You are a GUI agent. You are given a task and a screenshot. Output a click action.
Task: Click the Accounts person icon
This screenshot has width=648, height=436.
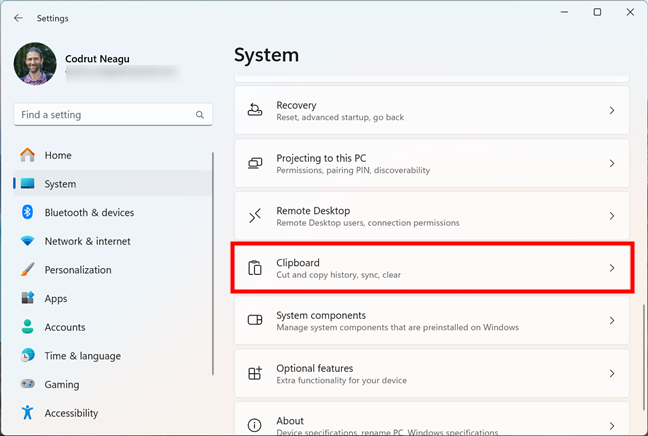point(28,326)
